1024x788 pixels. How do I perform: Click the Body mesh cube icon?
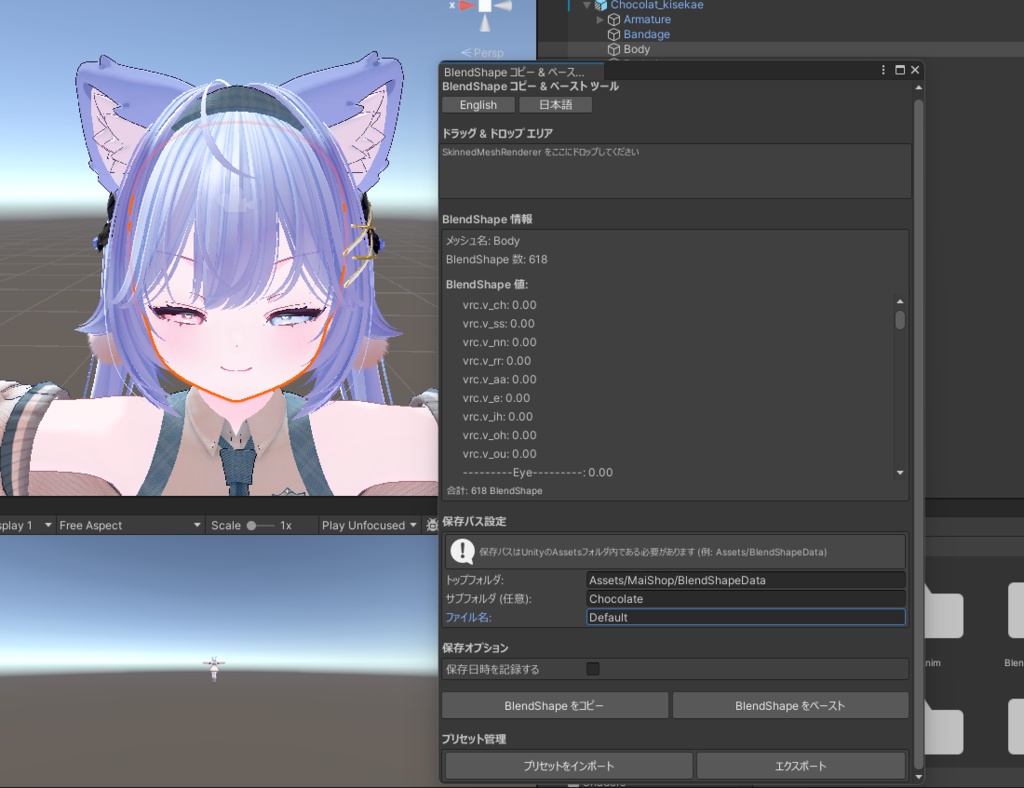click(613, 48)
